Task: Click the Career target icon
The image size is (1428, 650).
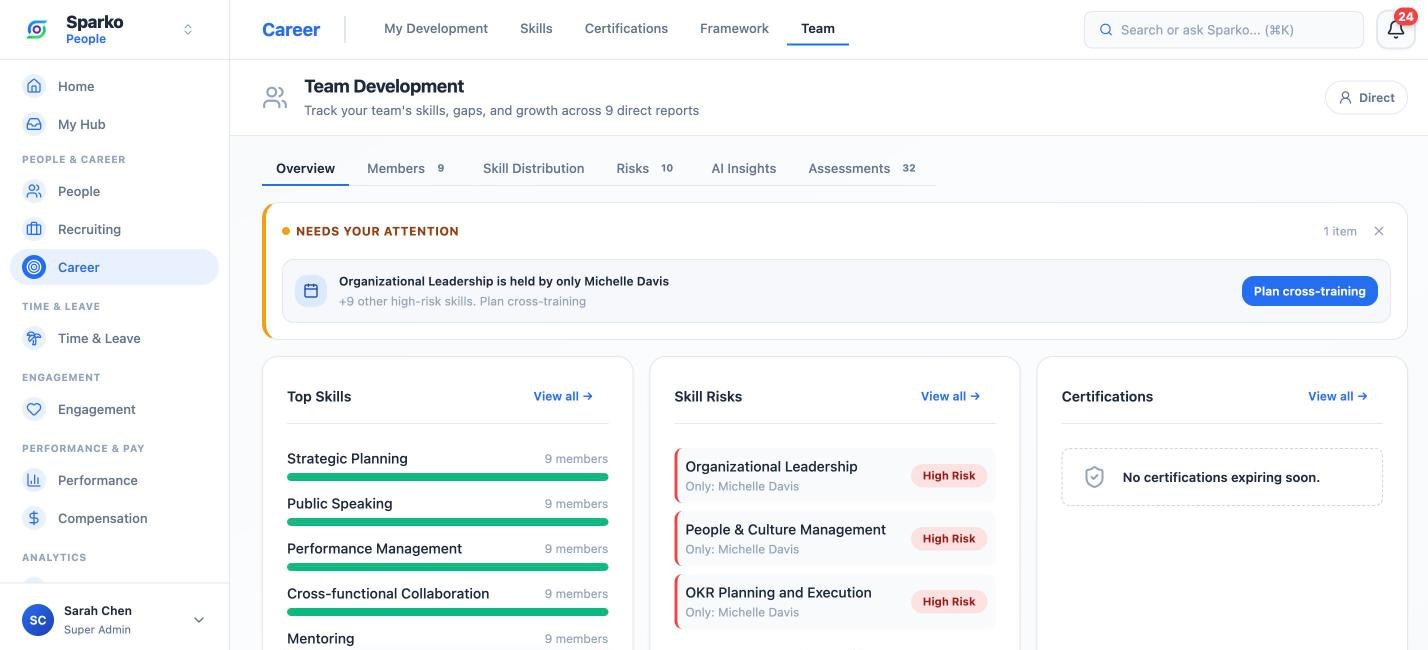Action: click(x=34, y=267)
